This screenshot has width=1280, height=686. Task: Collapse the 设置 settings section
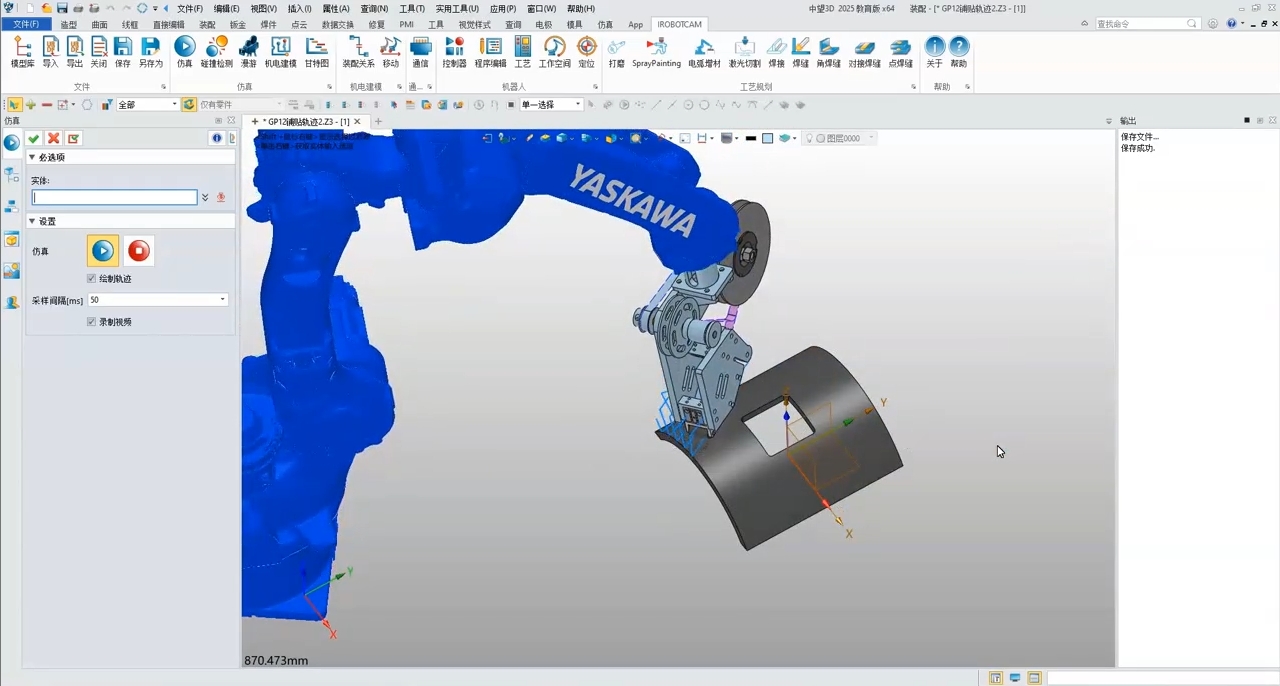32,221
